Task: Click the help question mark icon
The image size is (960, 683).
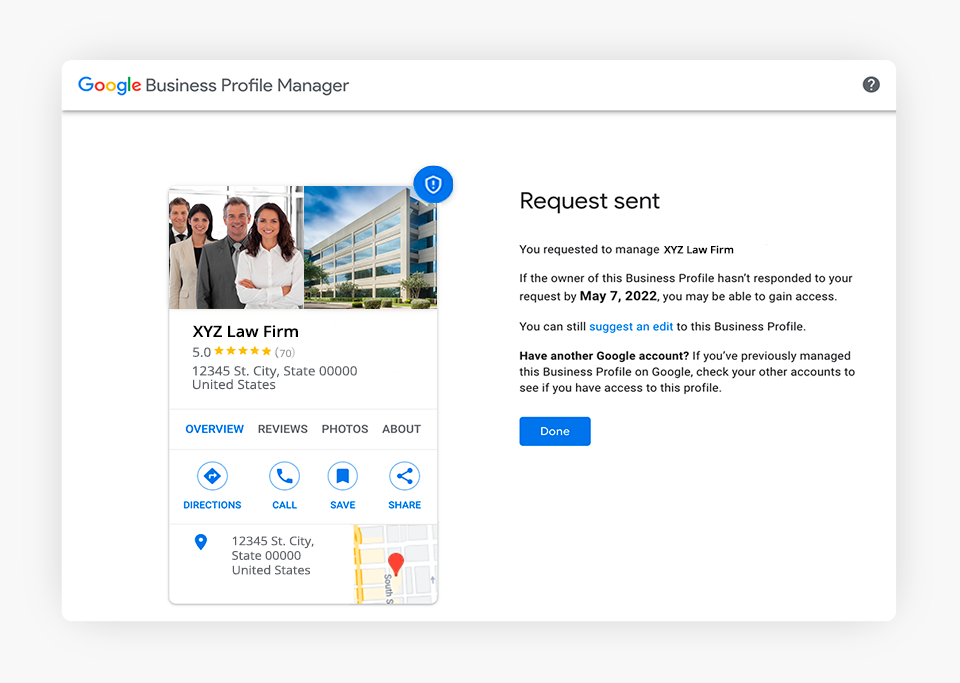Action: [x=871, y=85]
